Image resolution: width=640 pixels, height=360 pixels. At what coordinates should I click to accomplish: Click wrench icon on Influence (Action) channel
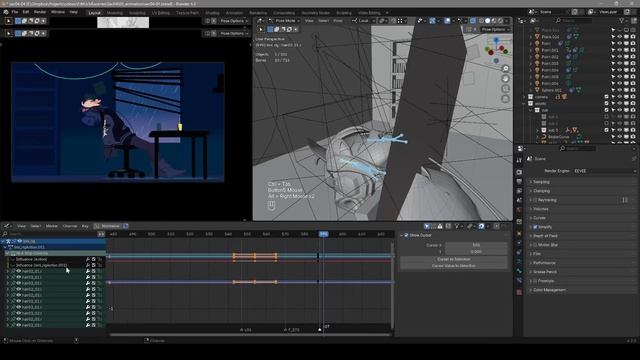88,259
